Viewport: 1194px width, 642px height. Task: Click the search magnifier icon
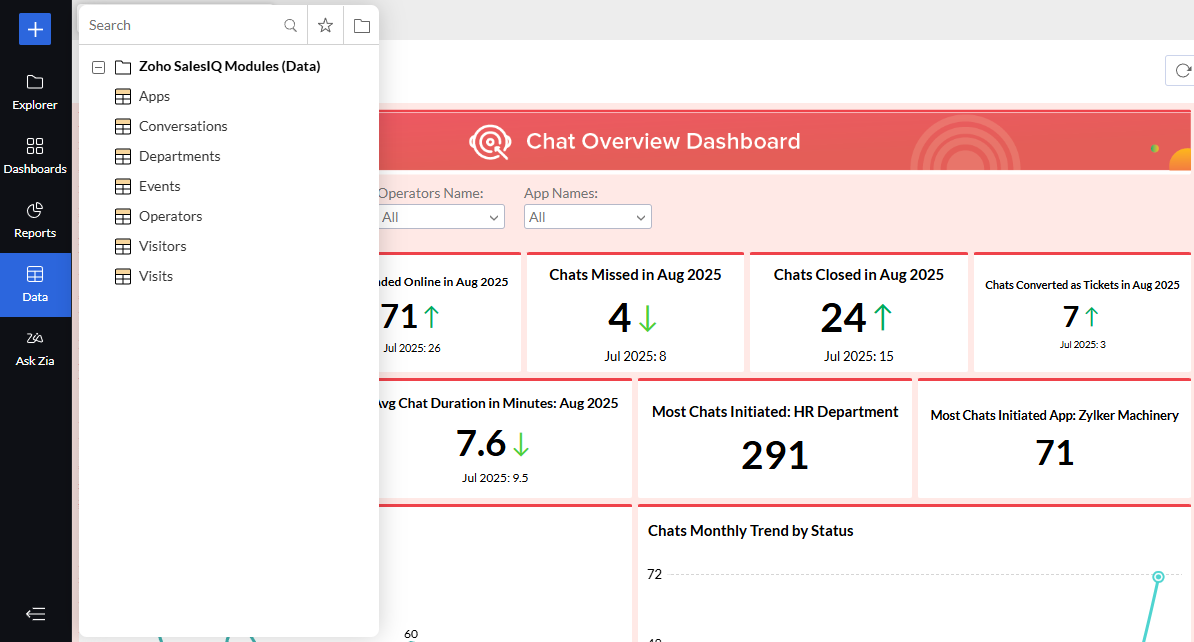pos(290,25)
